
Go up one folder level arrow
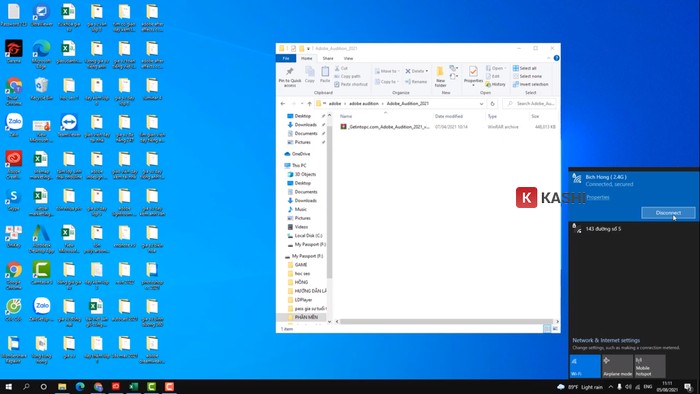[309, 104]
